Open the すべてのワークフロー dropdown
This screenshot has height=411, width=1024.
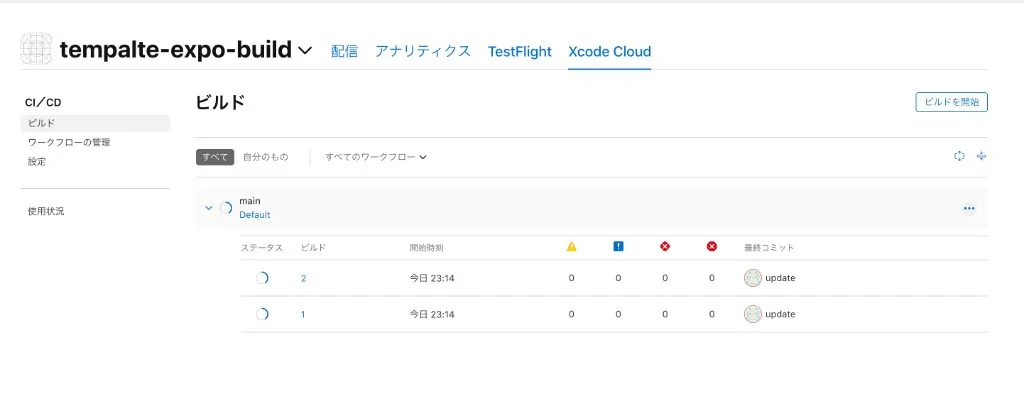pos(376,157)
